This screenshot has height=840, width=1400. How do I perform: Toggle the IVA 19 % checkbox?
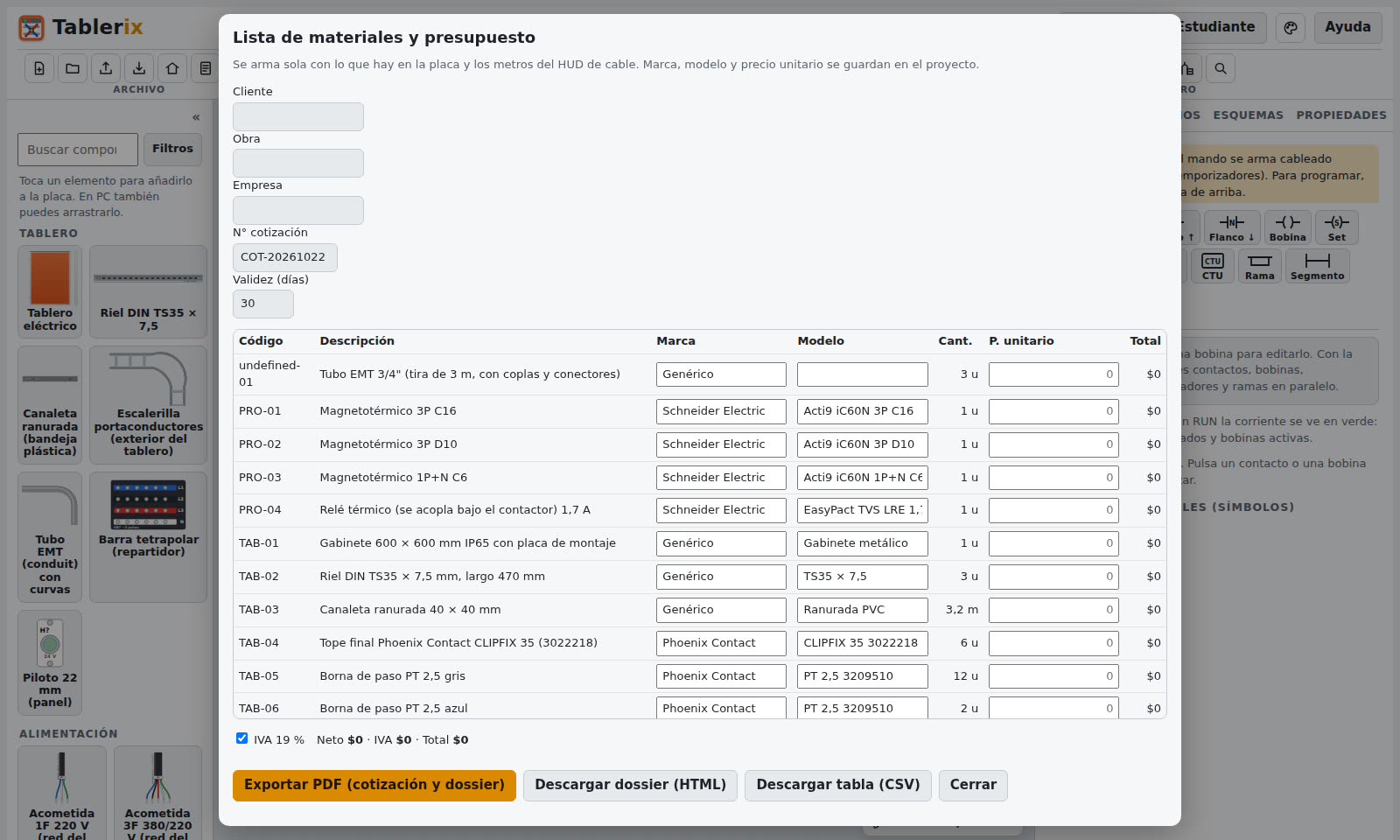click(x=242, y=738)
